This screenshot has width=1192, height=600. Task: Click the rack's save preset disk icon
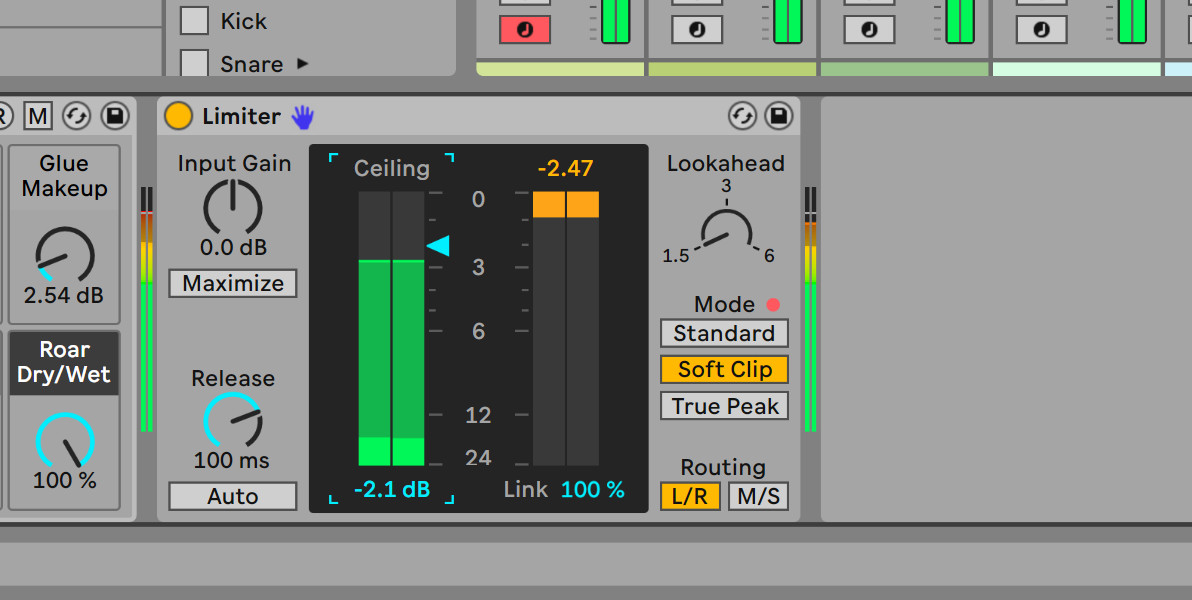(114, 116)
